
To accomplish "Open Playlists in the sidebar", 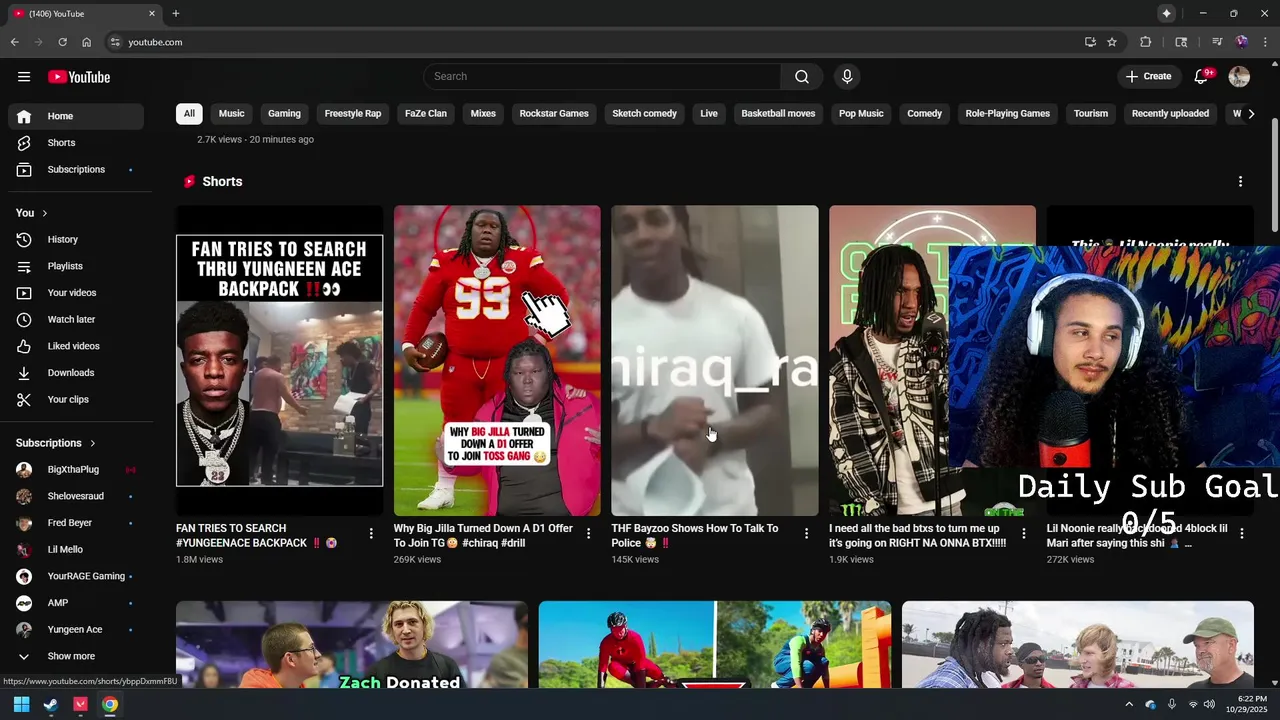I will 76,267.
